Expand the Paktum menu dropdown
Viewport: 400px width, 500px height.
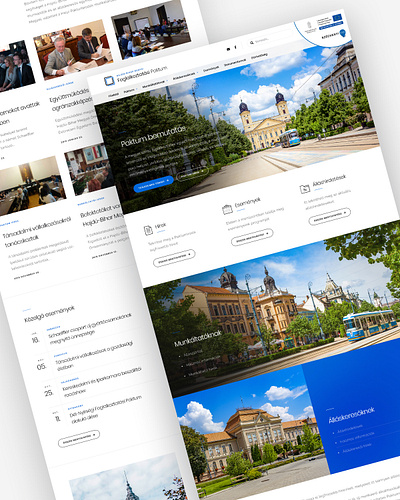click(130, 90)
